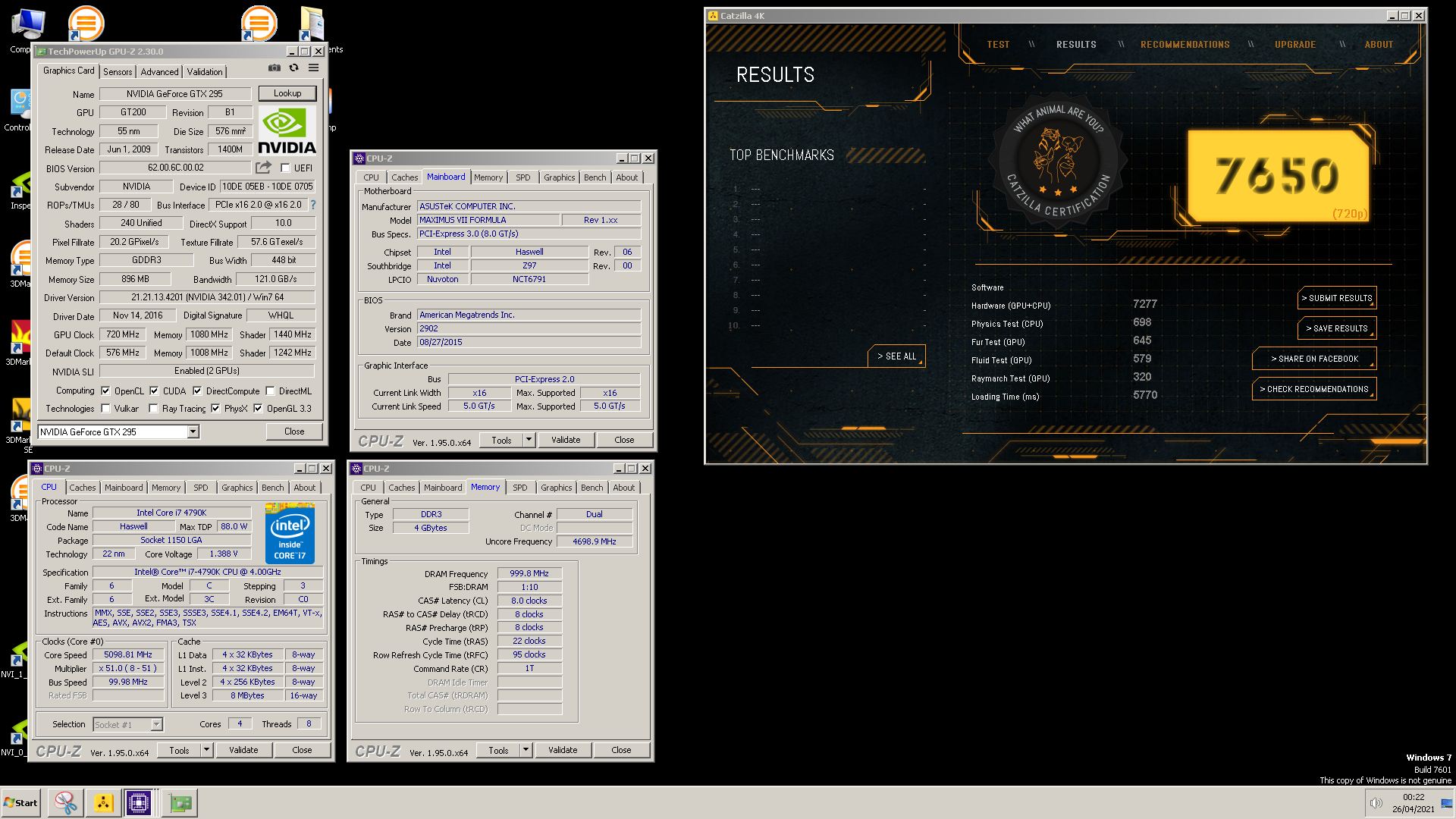The width and height of the screenshot is (1456, 819).
Task: Click the Windows Start button
Action: point(20,803)
